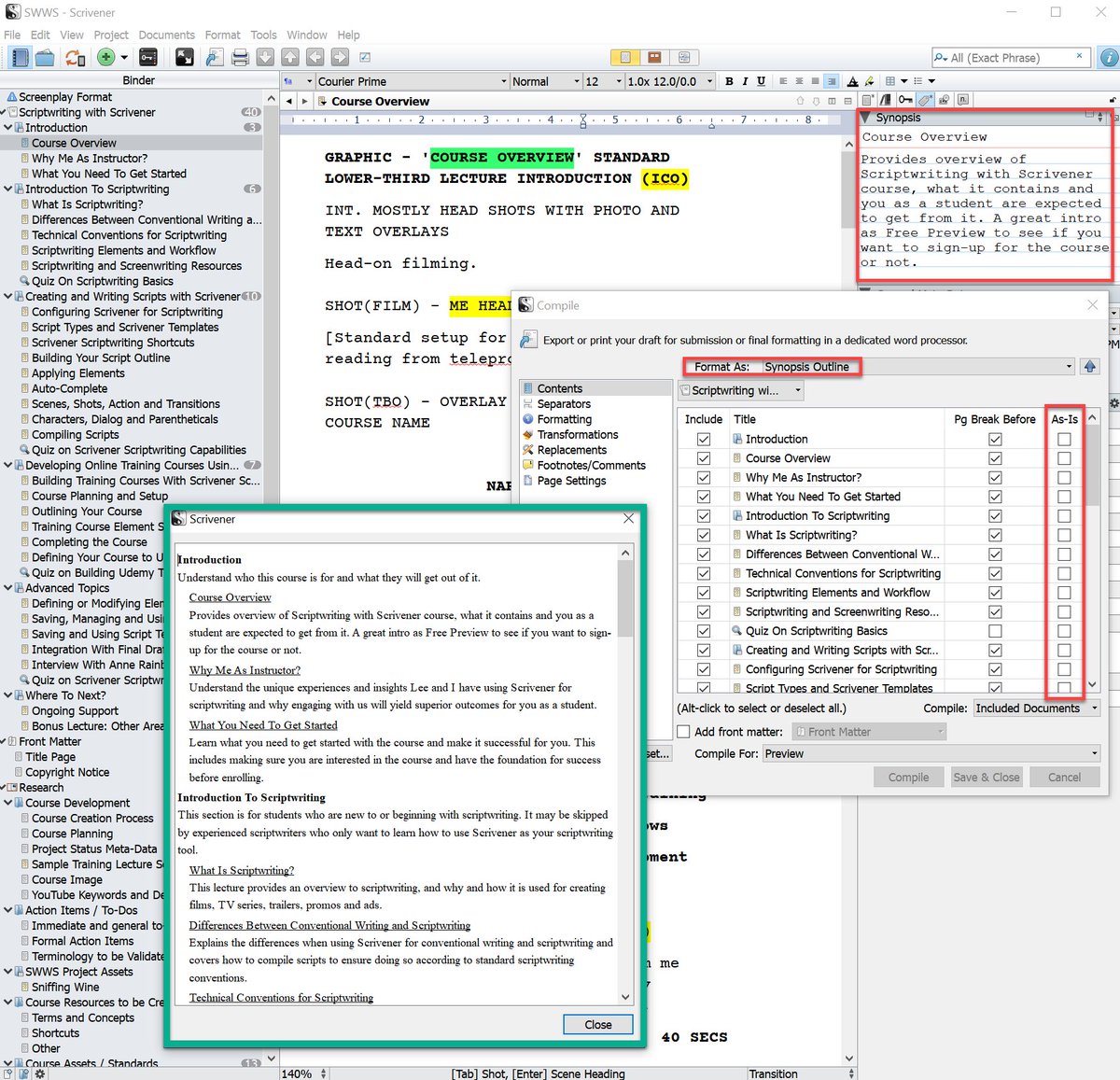Enable Pg Break Before for Quiz On Scriptwriting Basics
Image resolution: width=1120 pixels, height=1080 pixels.
point(995,631)
